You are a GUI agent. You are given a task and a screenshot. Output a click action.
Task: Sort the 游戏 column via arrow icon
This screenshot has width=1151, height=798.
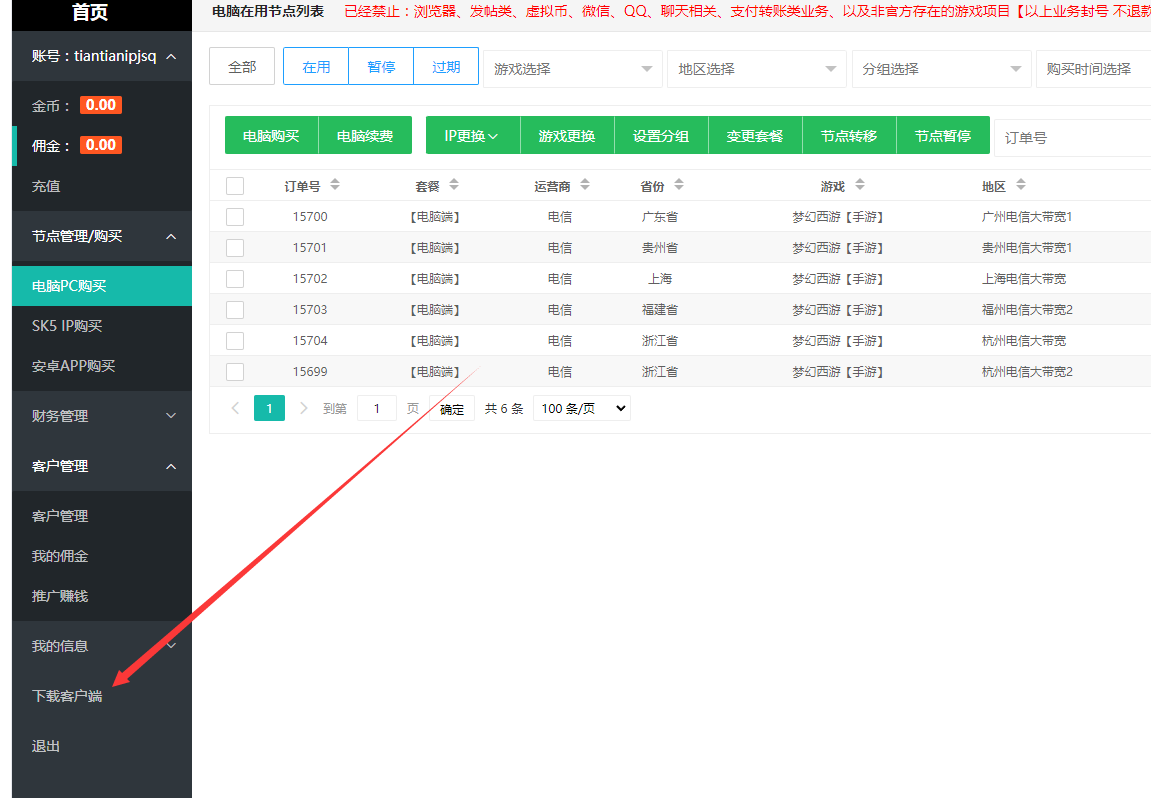point(860,185)
